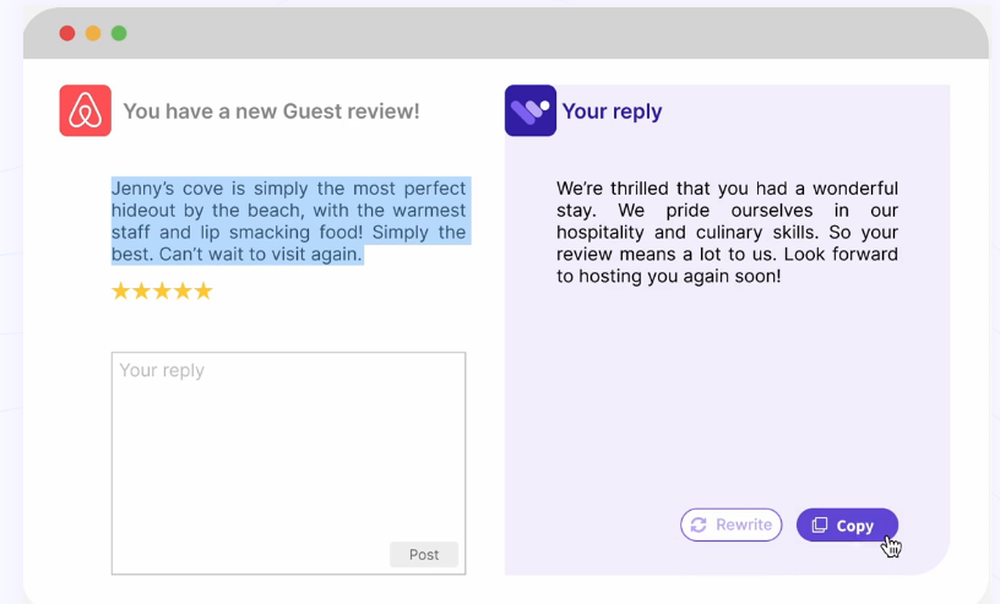Select the first yellow rating star
Viewport: 1000px width, 604px height.
pyautogui.click(x=121, y=291)
